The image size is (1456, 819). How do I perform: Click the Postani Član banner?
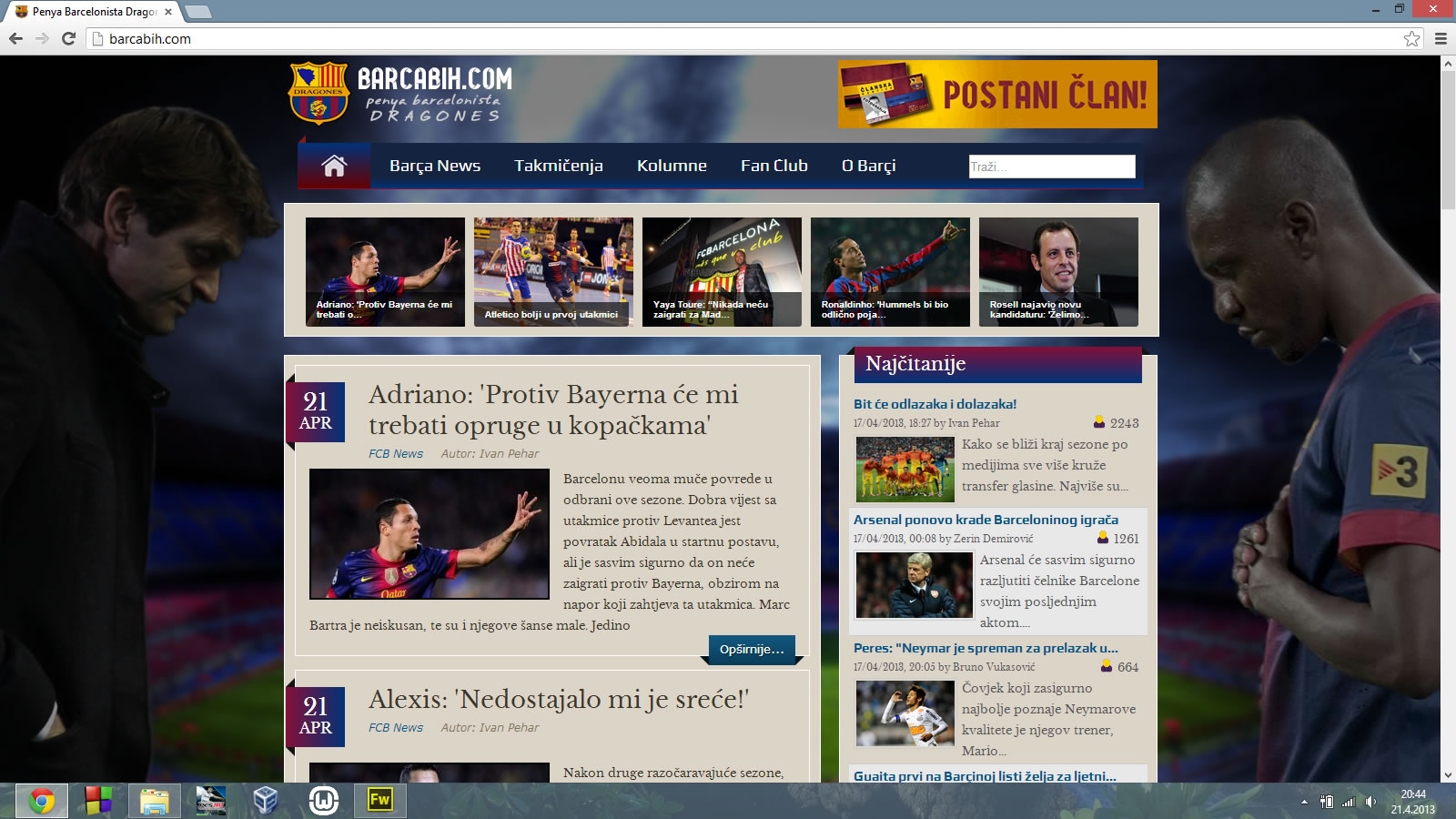click(998, 95)
